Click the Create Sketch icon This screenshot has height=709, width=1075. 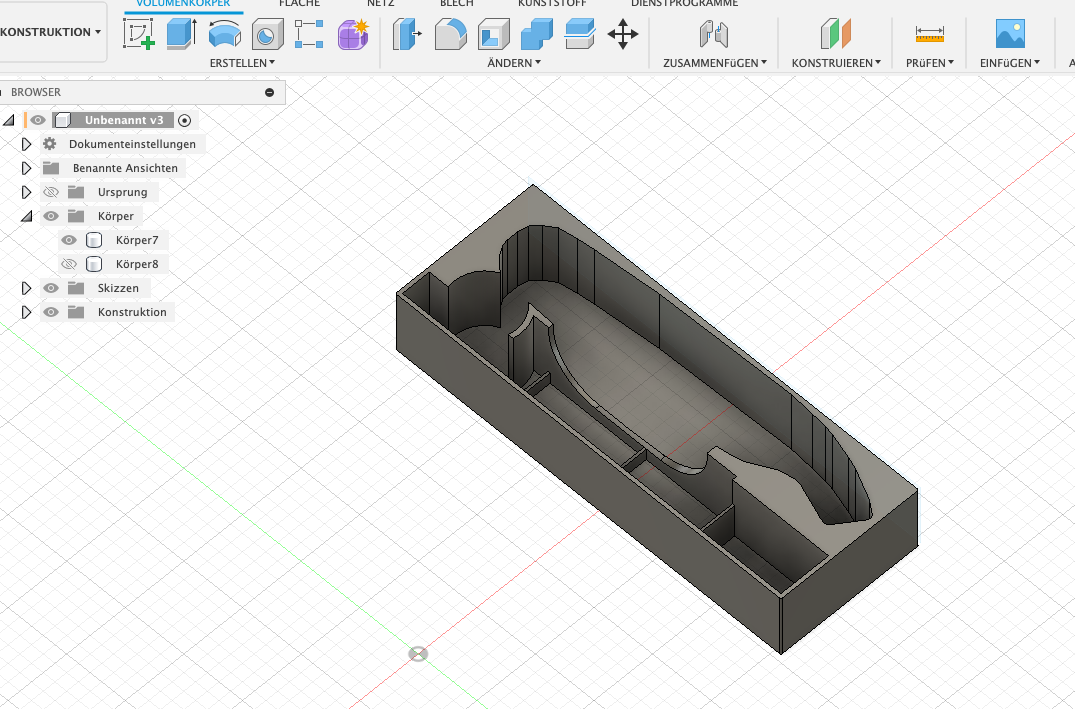tap(139, 34)
